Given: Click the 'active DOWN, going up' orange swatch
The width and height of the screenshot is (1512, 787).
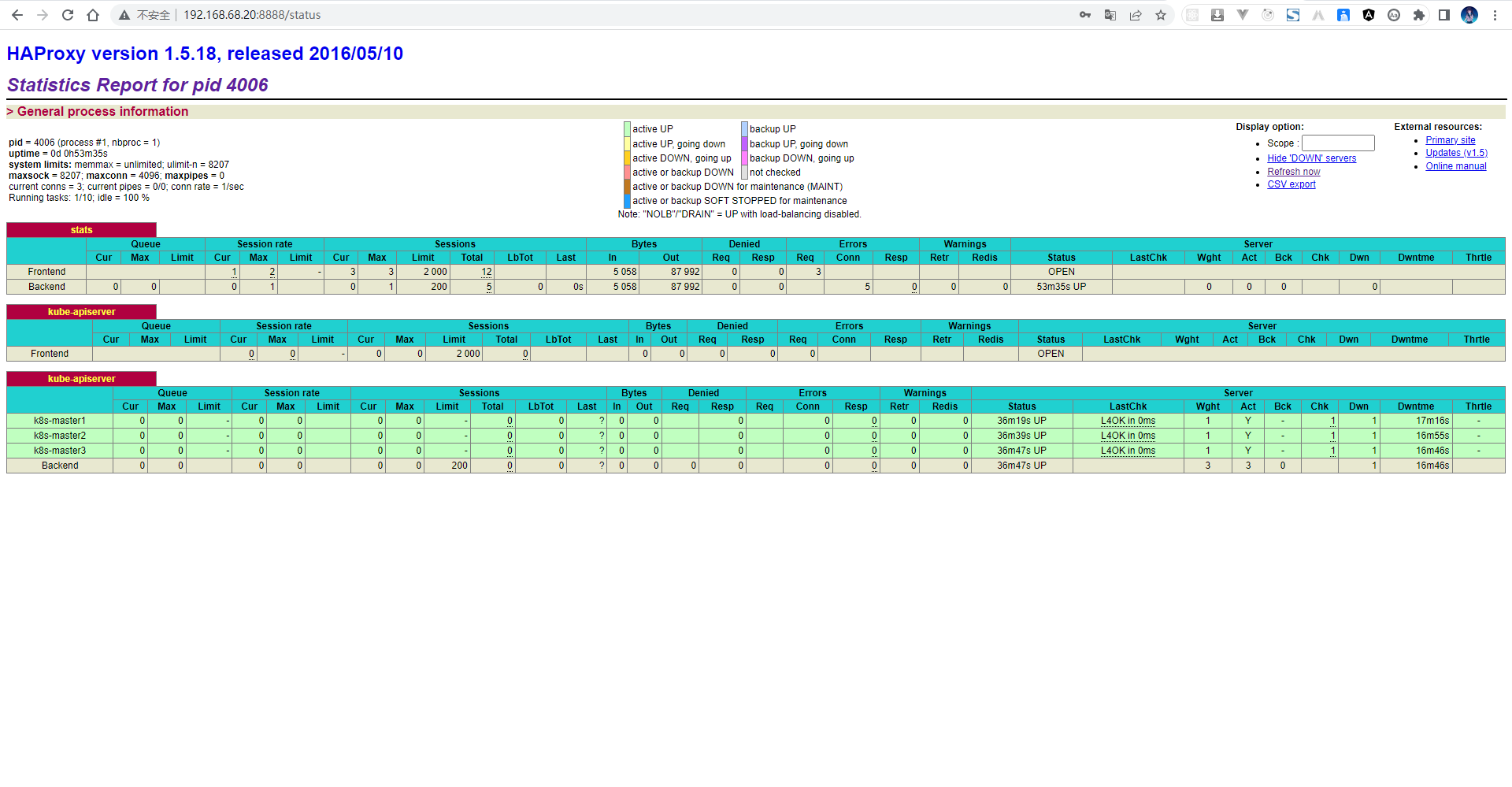Looking at the screenshot, I should point(627,158).
